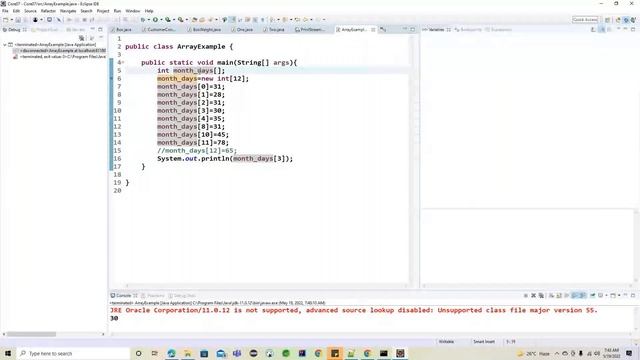Click the Debug launch icon

(x=143, y=20)
